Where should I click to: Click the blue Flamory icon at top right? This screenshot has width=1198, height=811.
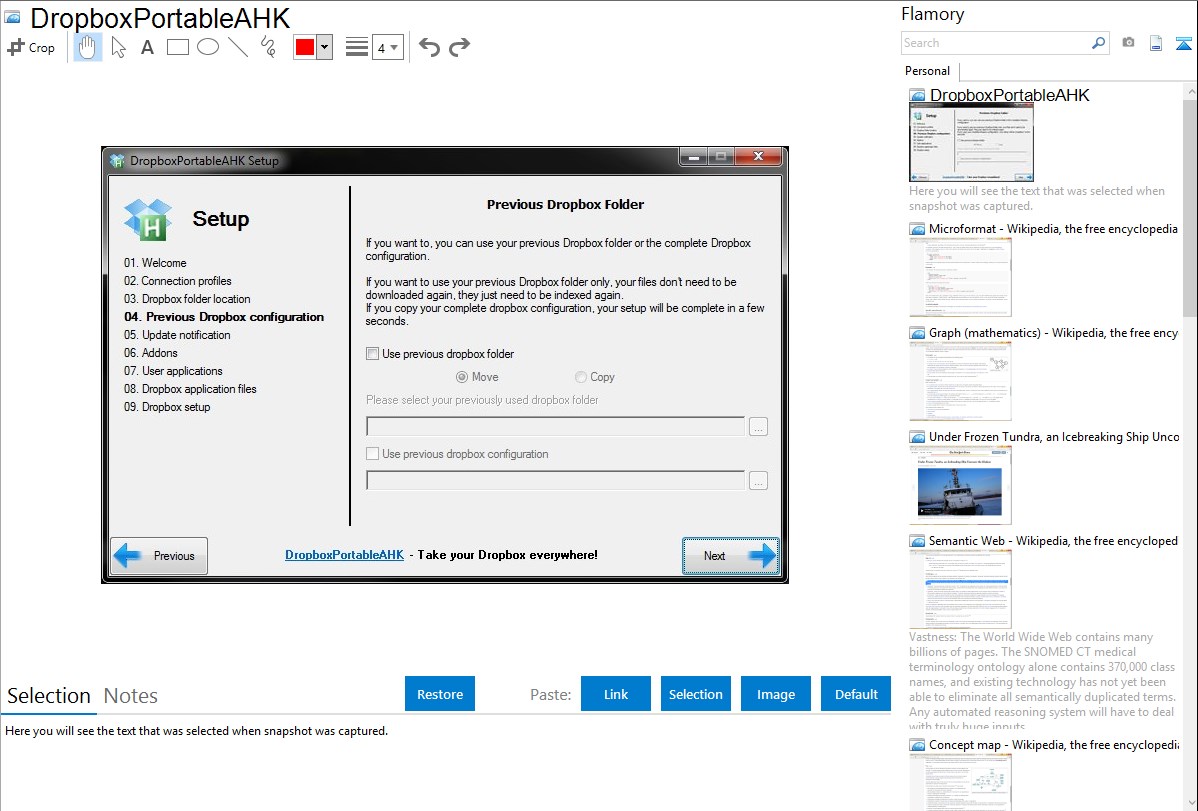tap(1183, 43)
